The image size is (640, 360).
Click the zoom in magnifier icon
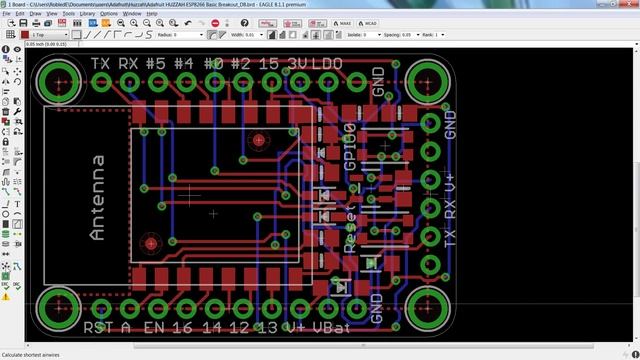pyautogui.click(x=133, y=23)
